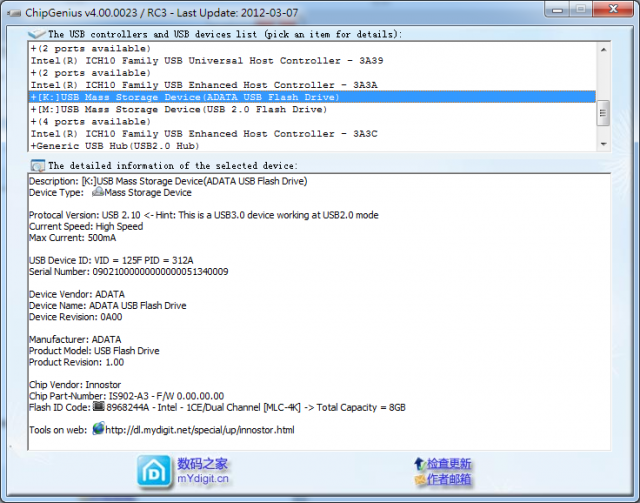This screenshot has width=640, height=503.
Task: Click the device list scrollbar thumb
Action: [x=603, y=113]
